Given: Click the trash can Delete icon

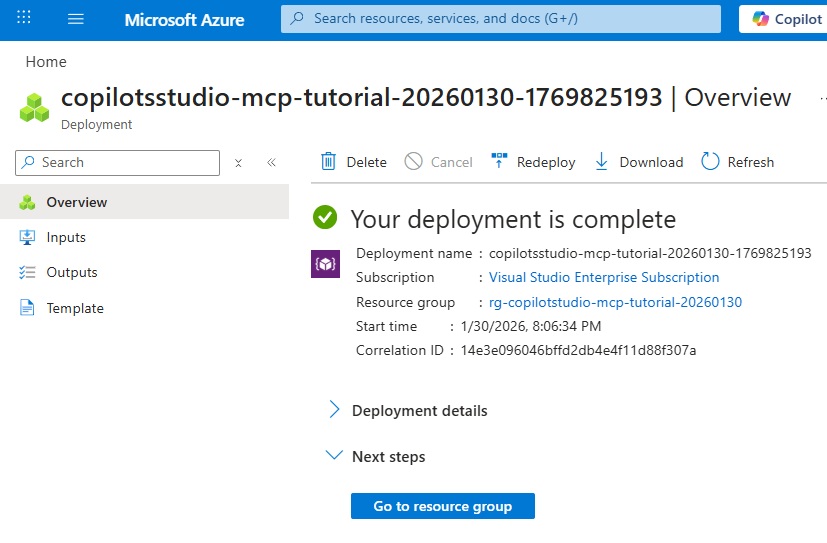Looking at the screenshot, I should tap(328, 161).
